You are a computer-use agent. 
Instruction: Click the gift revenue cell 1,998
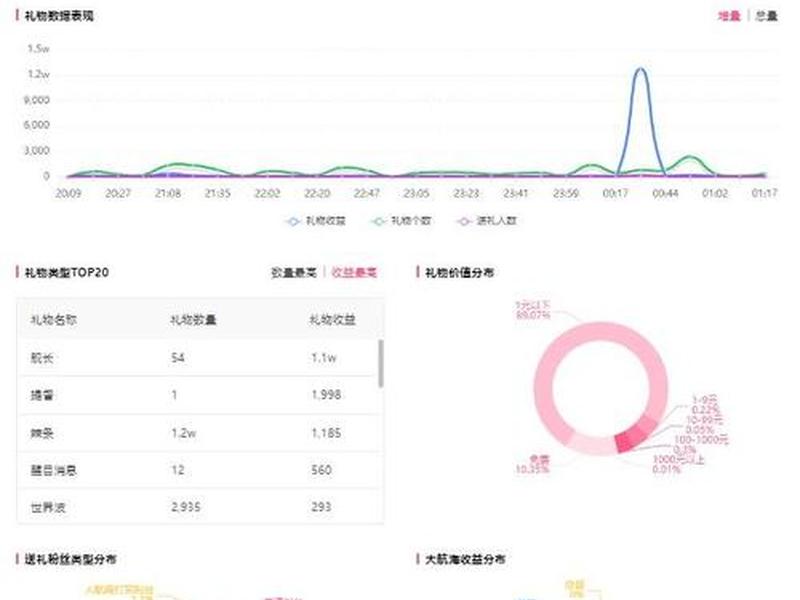coord(326,395)
